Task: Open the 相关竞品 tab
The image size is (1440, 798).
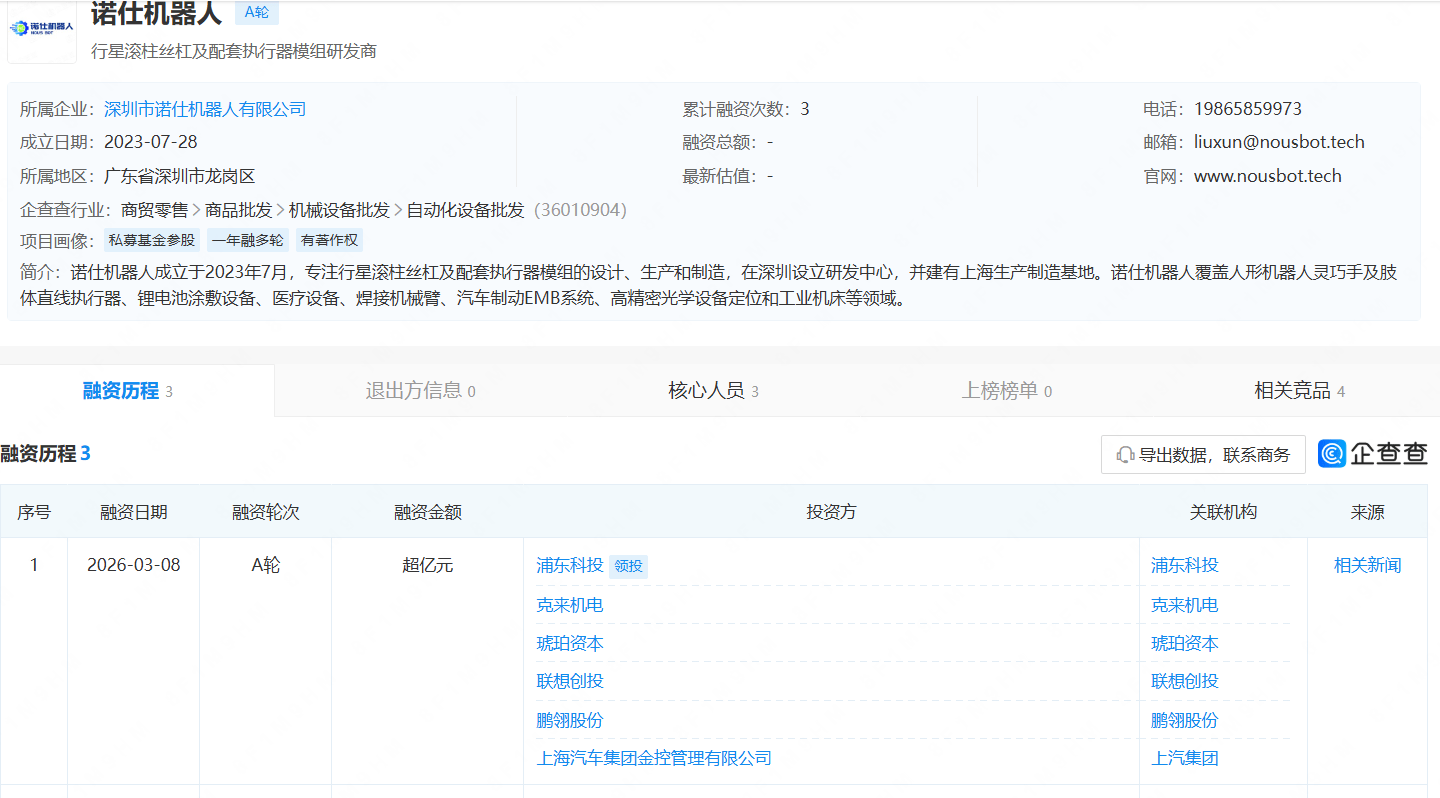Action: tap(1292, 391)
